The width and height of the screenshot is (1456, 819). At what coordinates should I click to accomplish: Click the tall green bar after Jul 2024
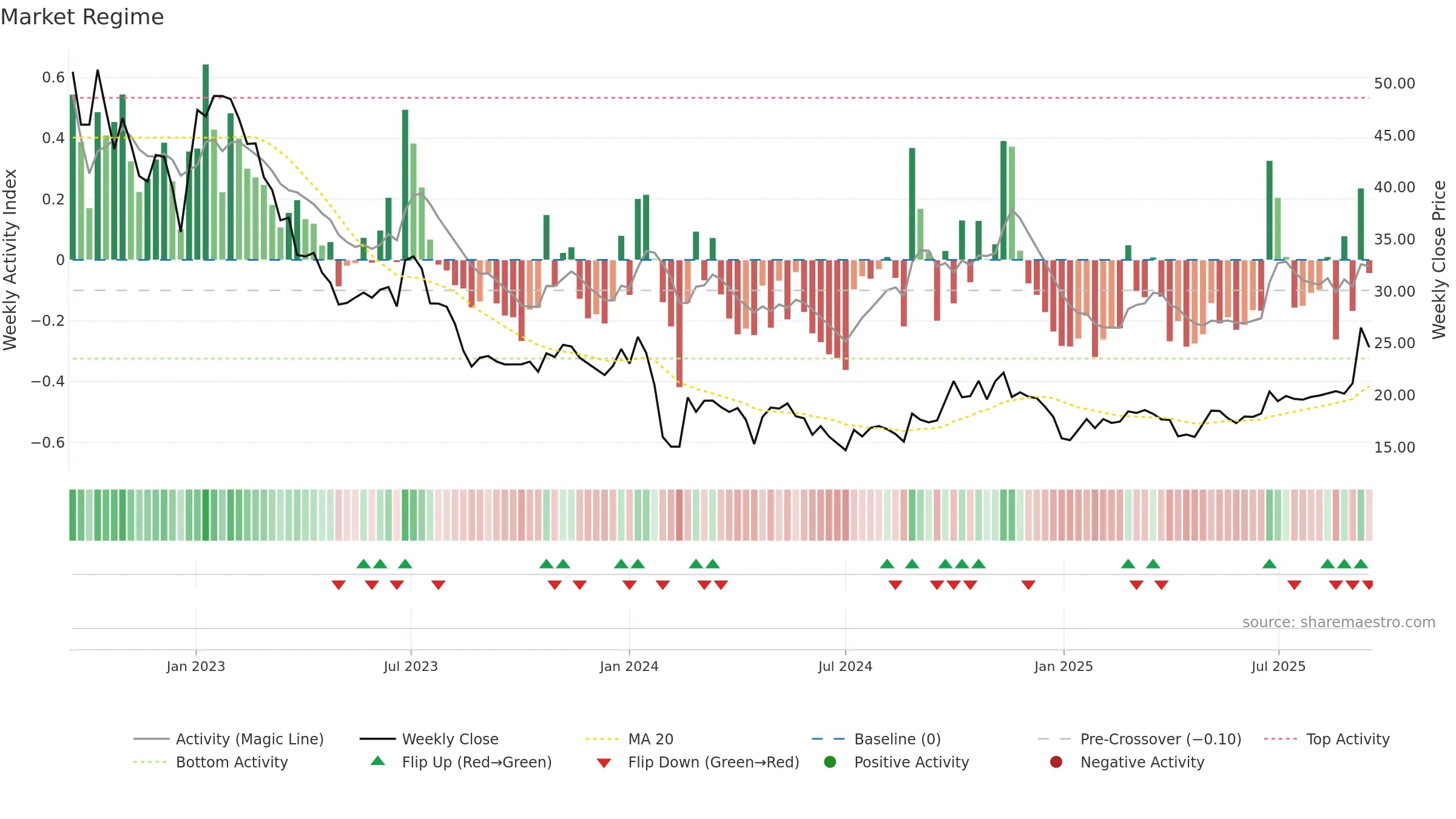pyautogui.click(x=912, y=204)
